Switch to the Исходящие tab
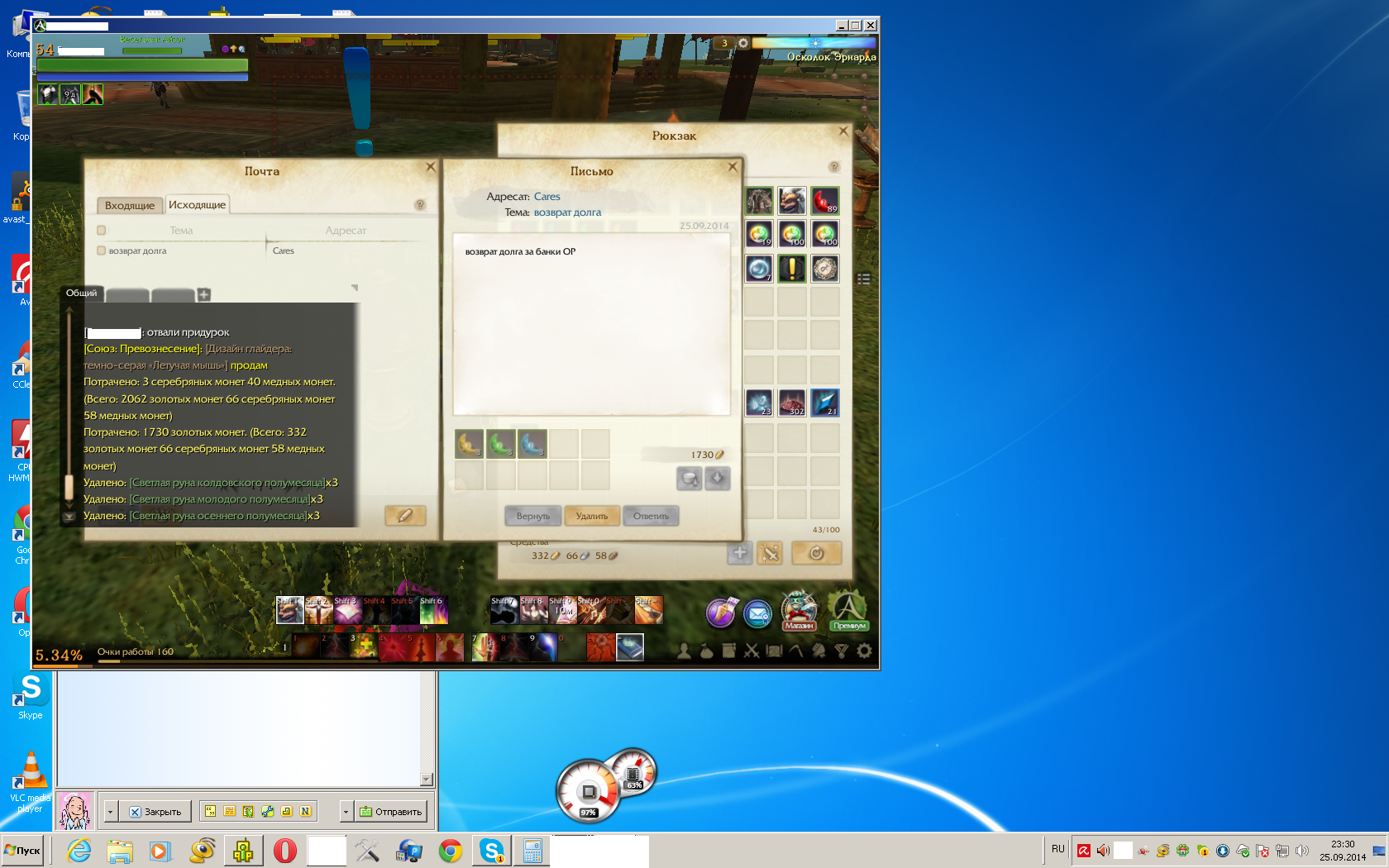Screen dimensions: 1389x868 click(x=197, y=204)
